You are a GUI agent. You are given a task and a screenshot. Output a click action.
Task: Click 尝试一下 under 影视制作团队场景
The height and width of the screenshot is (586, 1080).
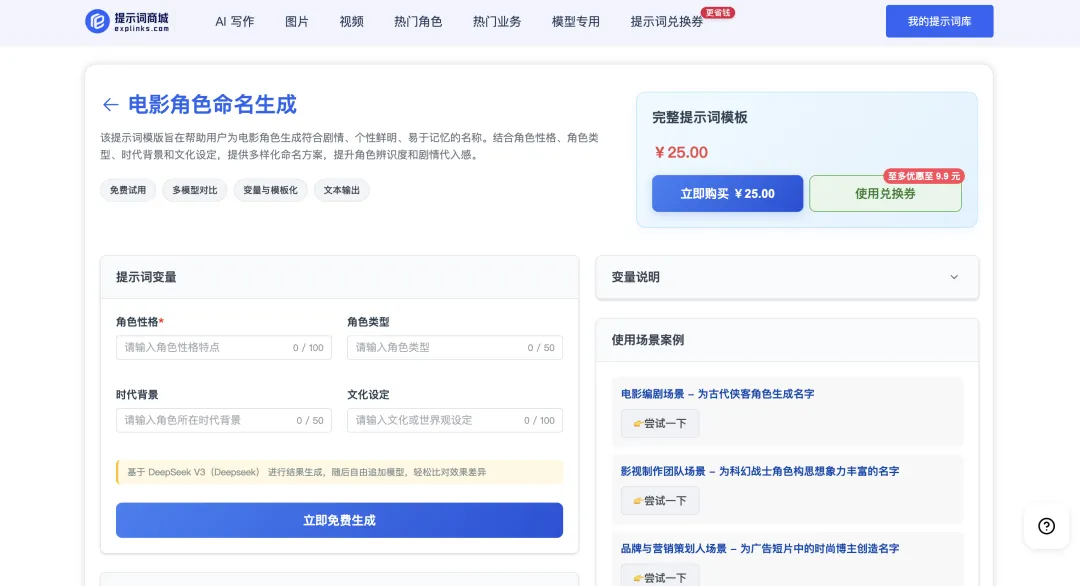click(660, 501)
